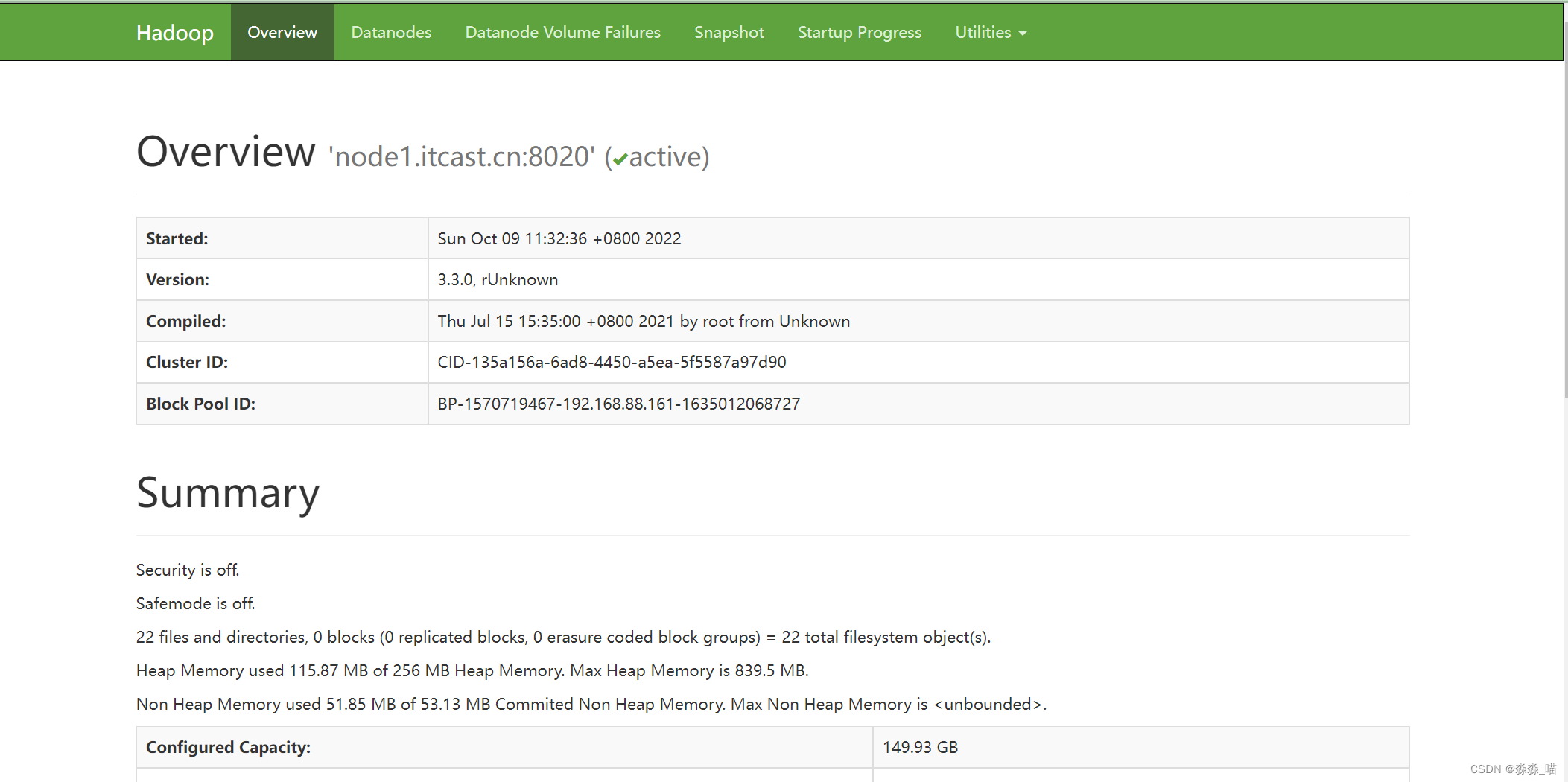Click start time 'Sun Oct 09 11:32:36 +0800 2022'
The height and width of the screenshot is (782, 1568).
(559, 238)
